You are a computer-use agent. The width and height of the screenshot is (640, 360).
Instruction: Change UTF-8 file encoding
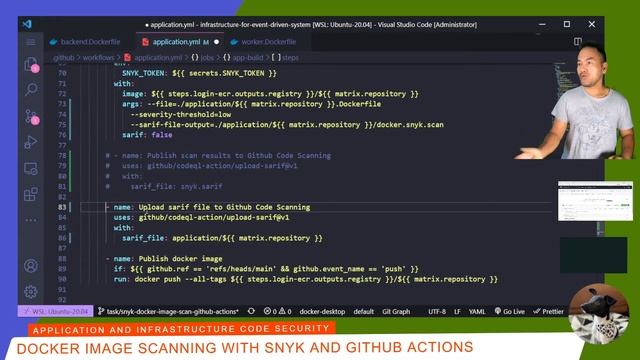click(437, 311)
